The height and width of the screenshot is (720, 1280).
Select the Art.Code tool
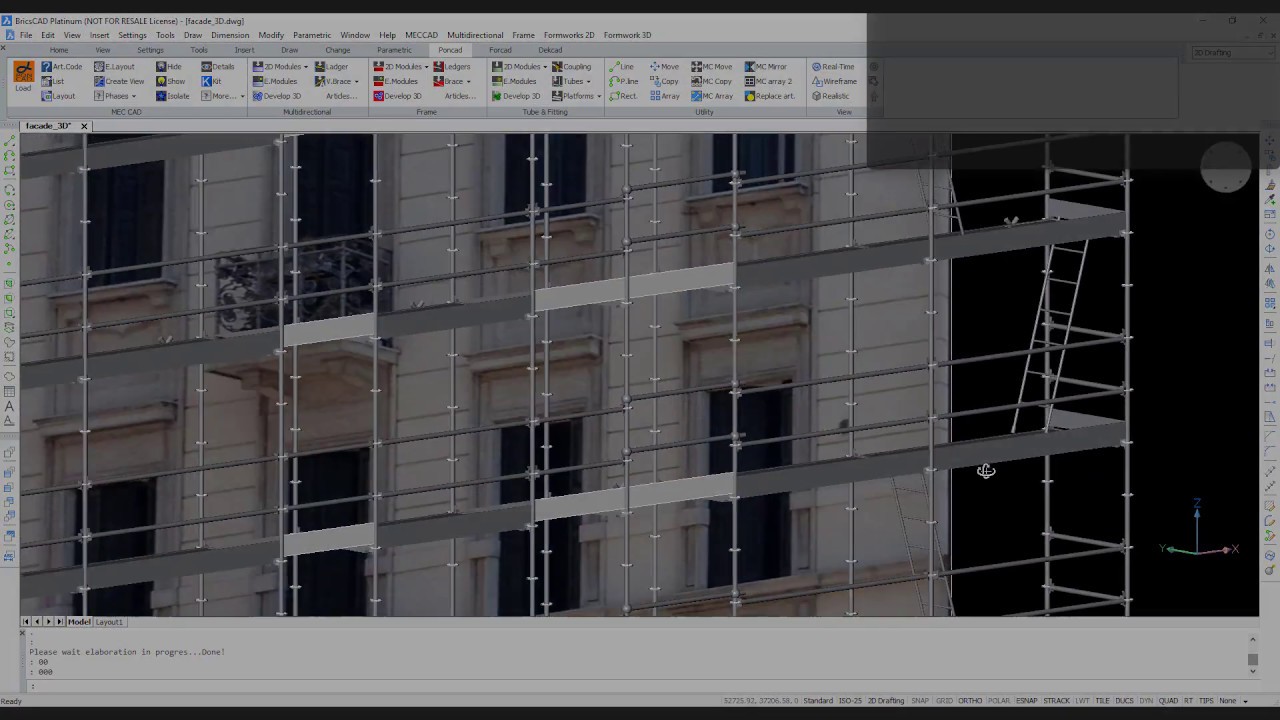[62, 67]
